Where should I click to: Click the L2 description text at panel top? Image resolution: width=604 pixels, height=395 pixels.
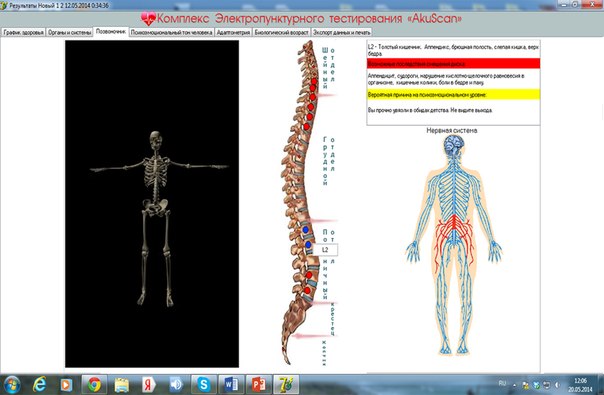(453, 50)
